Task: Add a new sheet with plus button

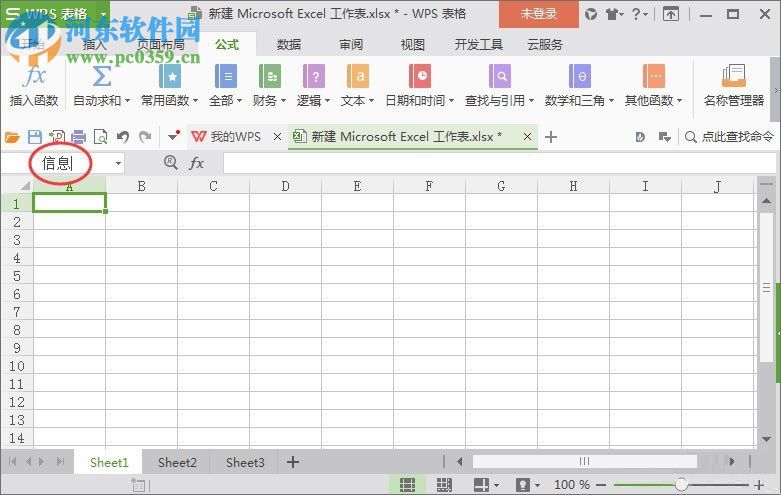Action: tap(293, 462)
